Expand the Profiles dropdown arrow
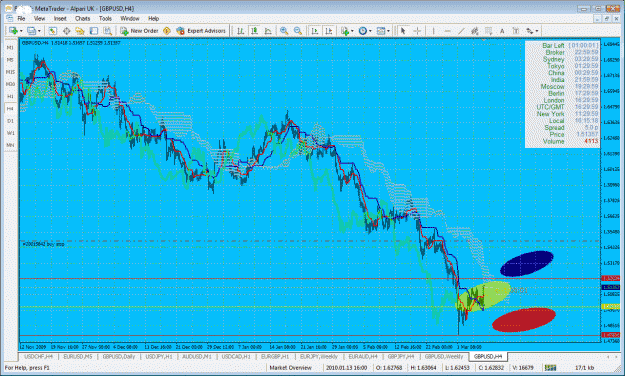The height and width of the screenshot is (376, 625). pos(39,31)
